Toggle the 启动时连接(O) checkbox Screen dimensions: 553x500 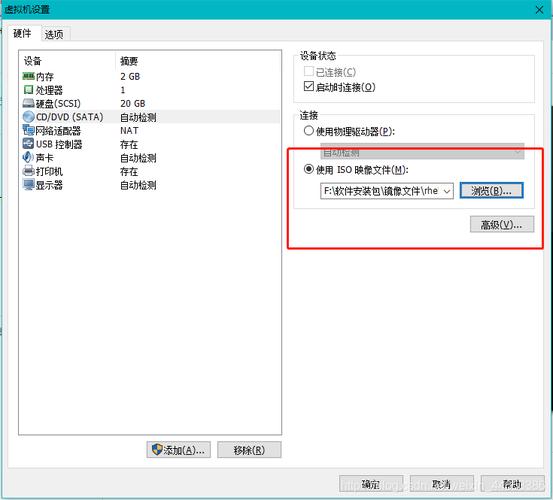(309, 86)
